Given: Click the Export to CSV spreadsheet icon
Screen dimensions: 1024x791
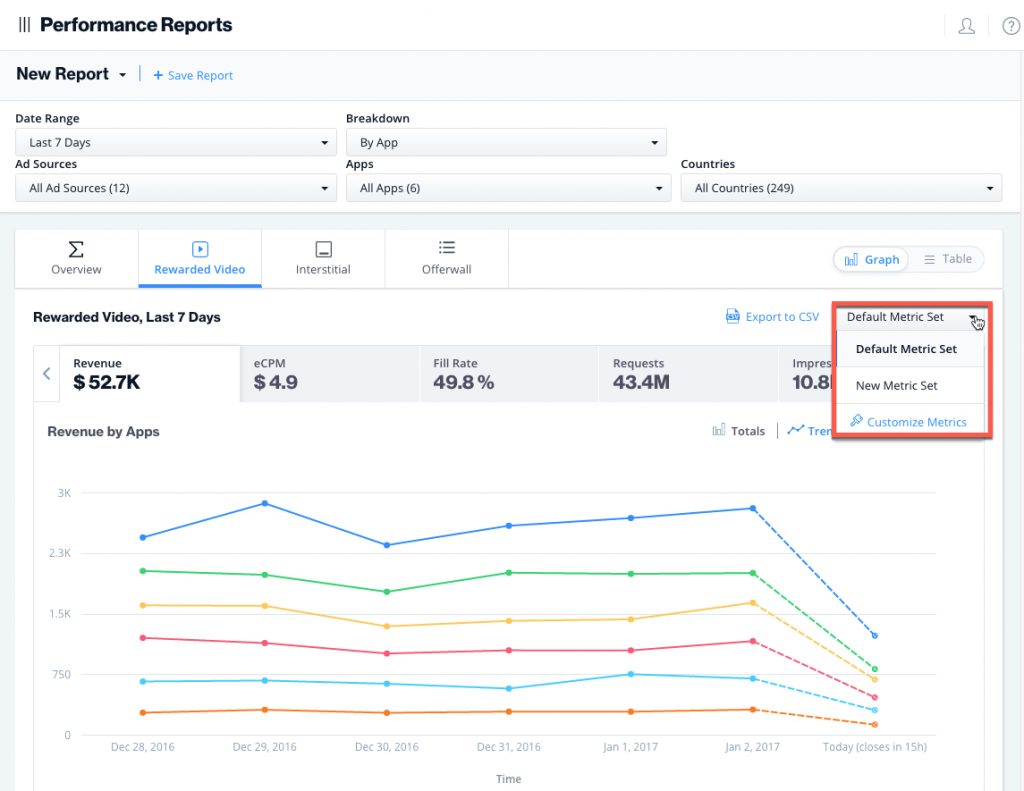Looking at the screenshot, I should pyautogui.click(x=733, y=316).
